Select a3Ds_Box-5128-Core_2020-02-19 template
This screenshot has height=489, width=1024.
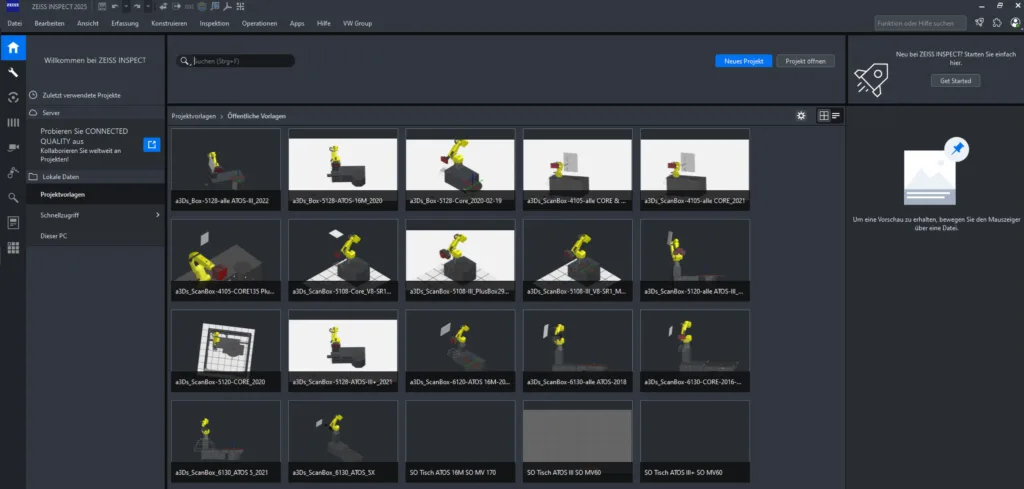tap(460, 169)
